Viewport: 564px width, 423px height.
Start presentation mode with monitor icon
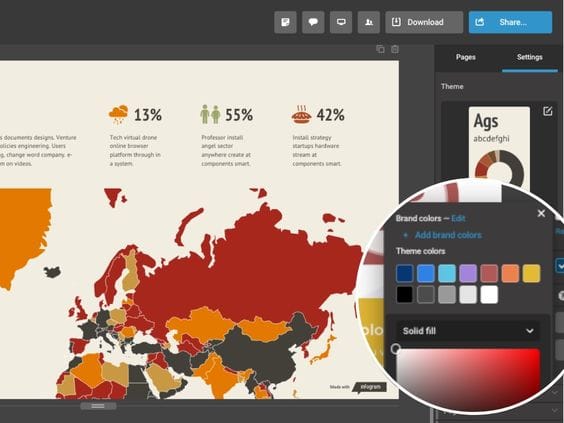point(341,22)
